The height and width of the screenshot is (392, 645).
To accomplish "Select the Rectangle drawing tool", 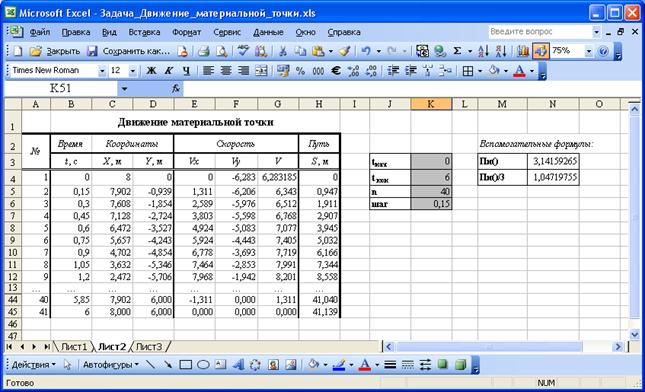I will coord(186,364).
